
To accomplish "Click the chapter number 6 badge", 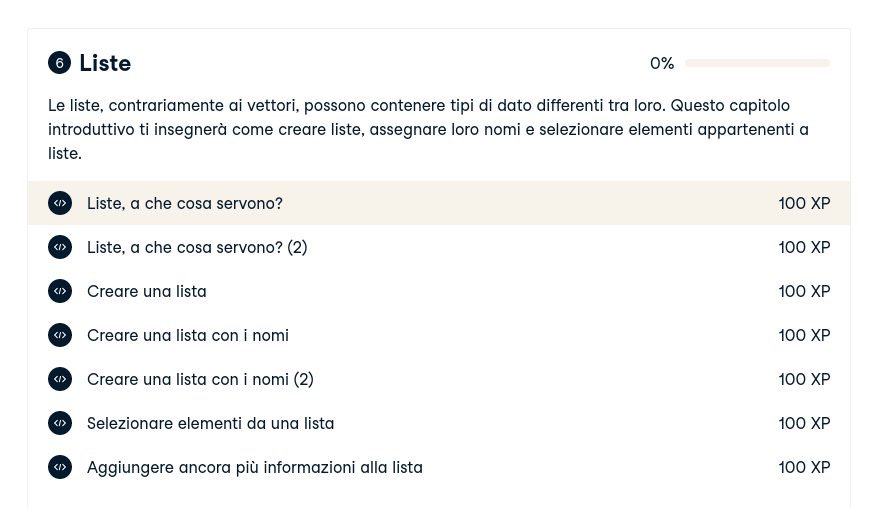I will click(59, 63).
